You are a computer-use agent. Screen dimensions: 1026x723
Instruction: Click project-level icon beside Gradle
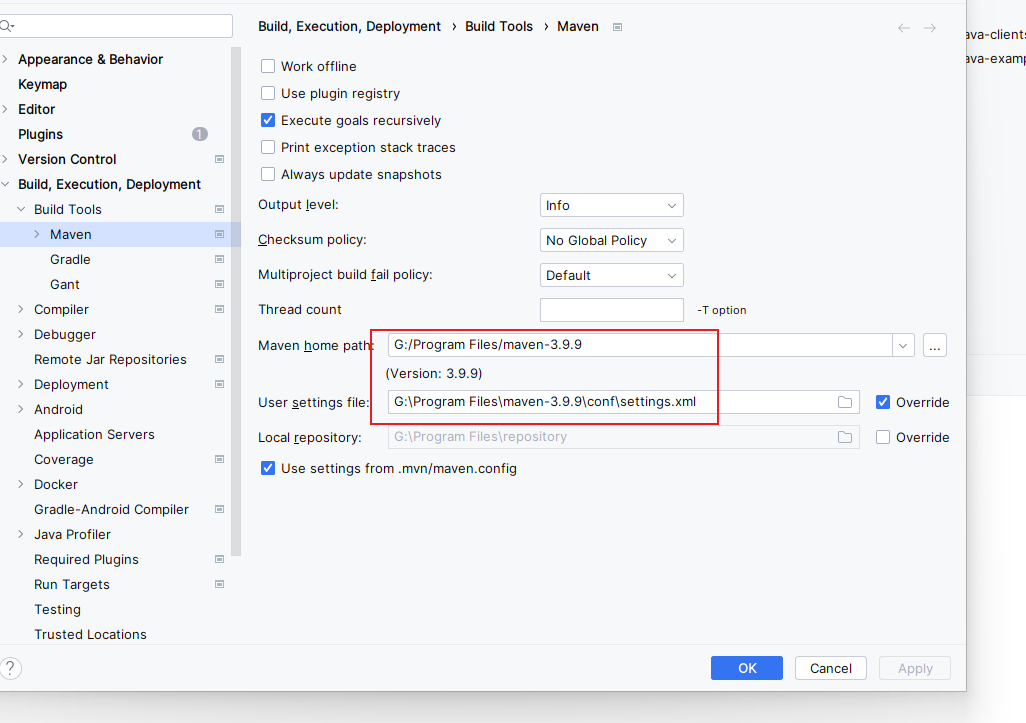220,259
